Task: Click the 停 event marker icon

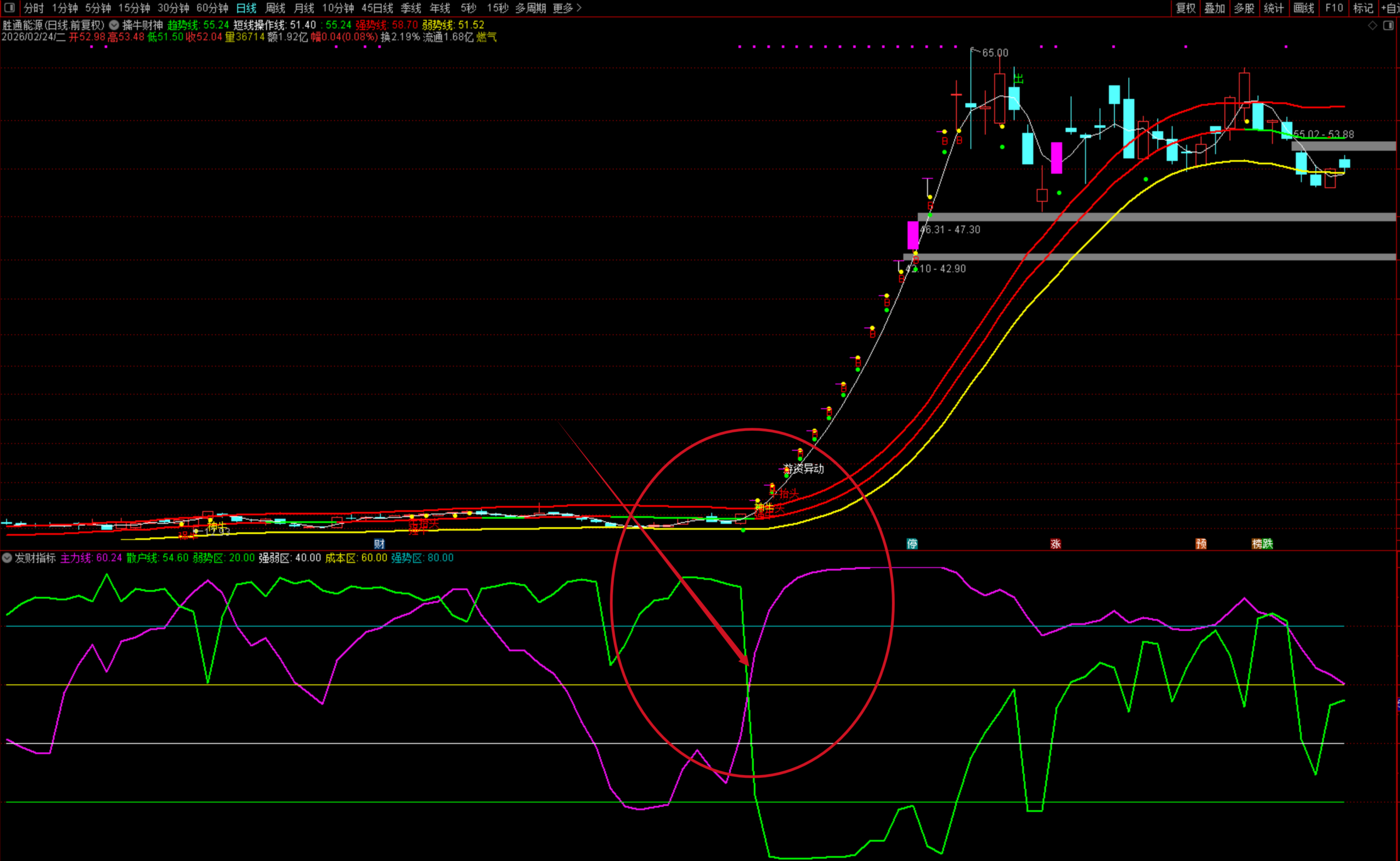Action: tap(912, 544)
